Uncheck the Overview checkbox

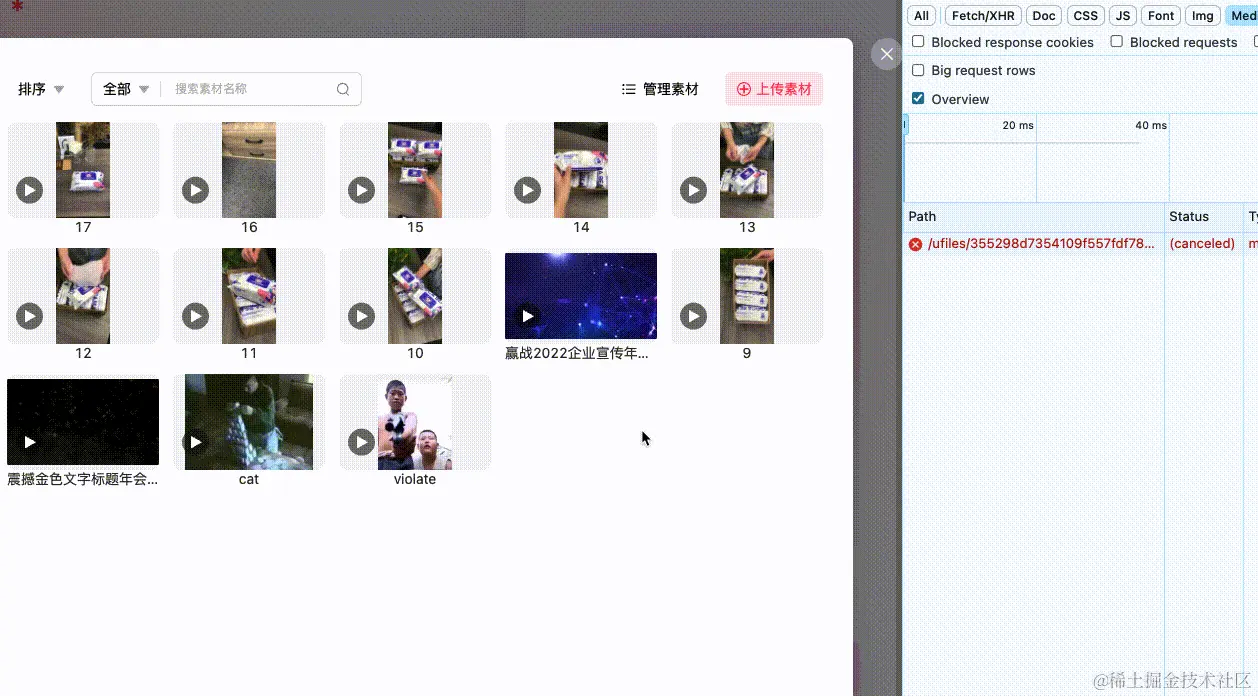918,99
